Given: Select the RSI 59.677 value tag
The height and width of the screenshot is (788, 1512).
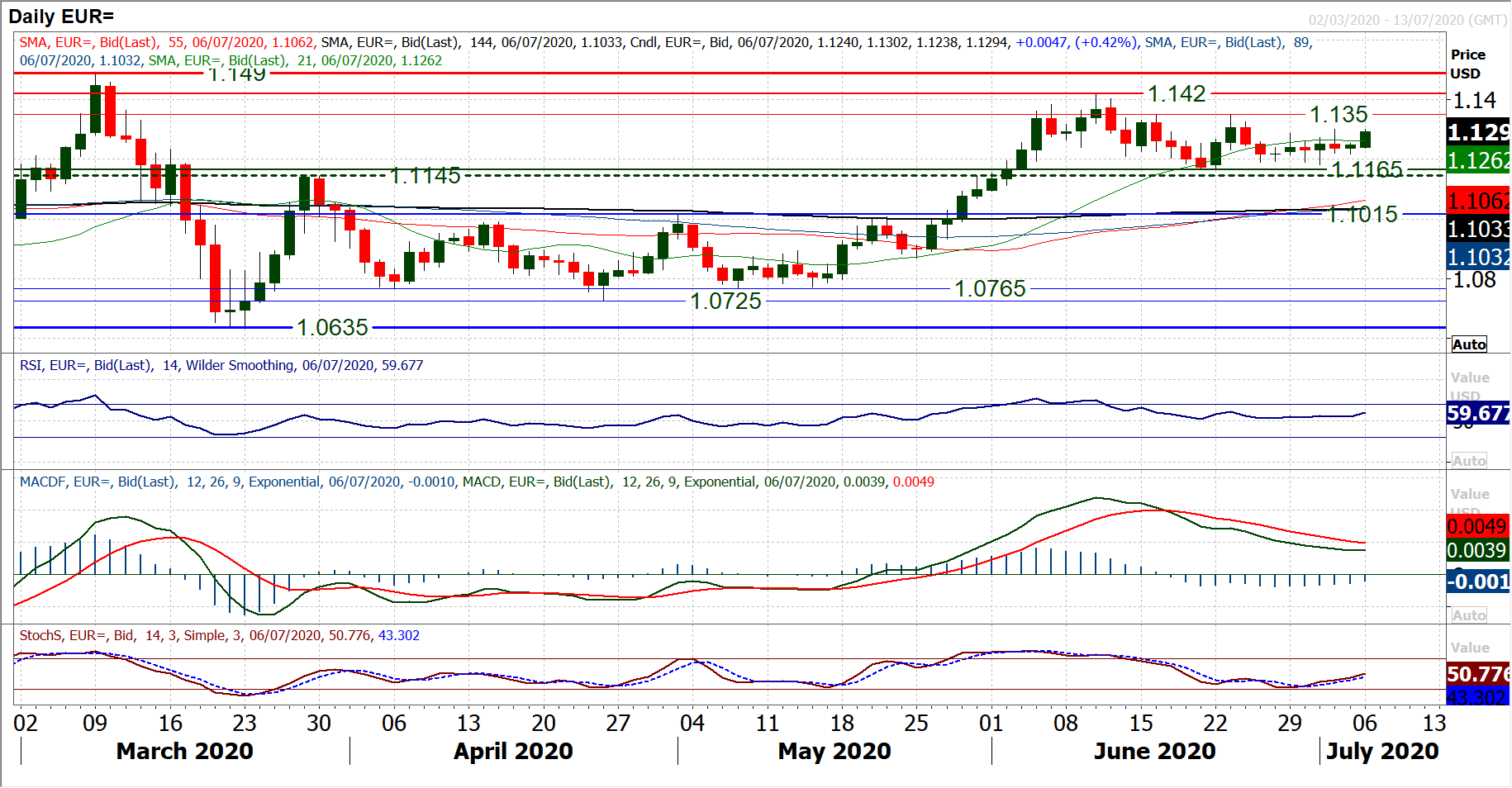Looking at the screenshot, I should 1478,413.
